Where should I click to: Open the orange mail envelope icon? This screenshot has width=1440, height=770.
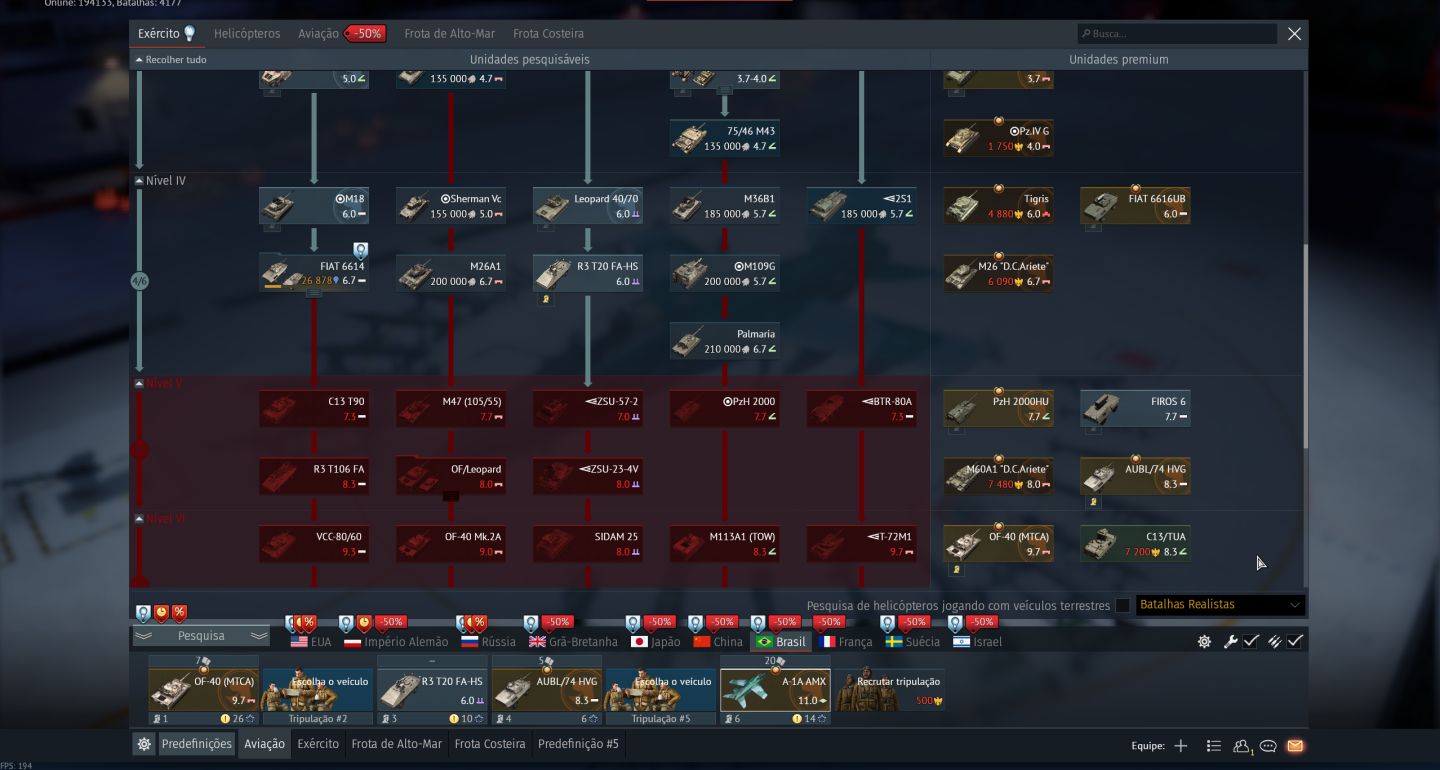[1295, 745]
